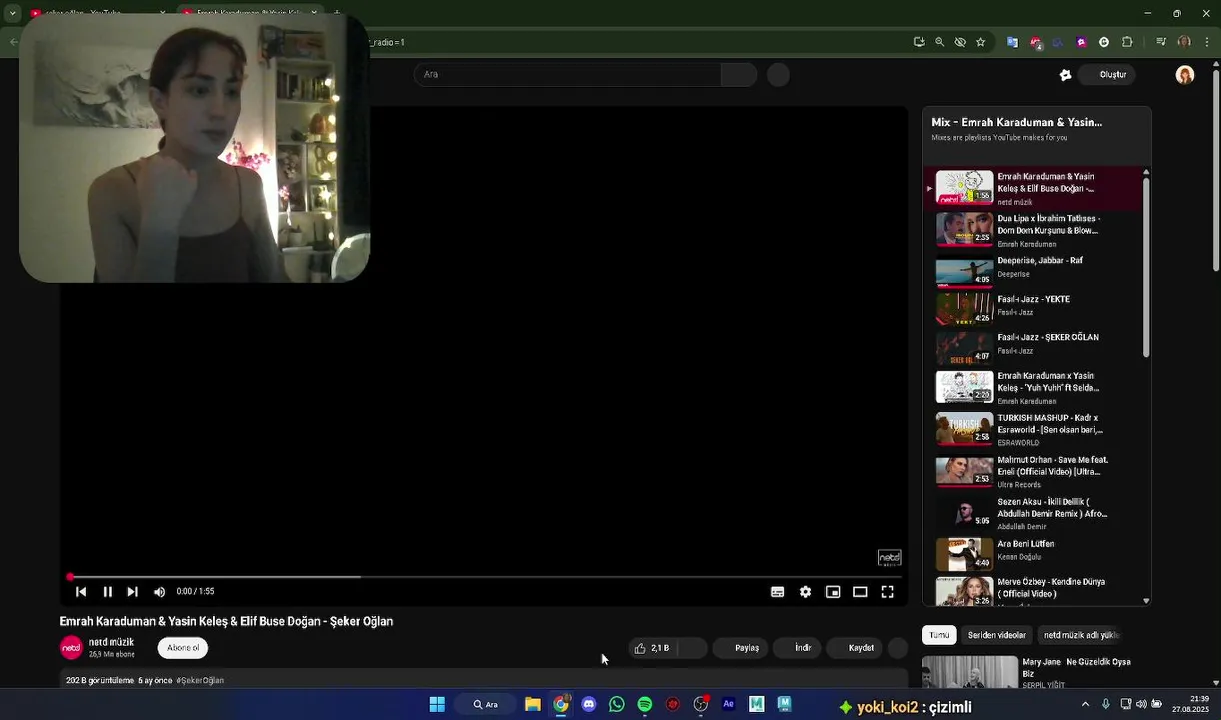
Task: Toggle subtitles/captions on the player
Action: (777, 592)
